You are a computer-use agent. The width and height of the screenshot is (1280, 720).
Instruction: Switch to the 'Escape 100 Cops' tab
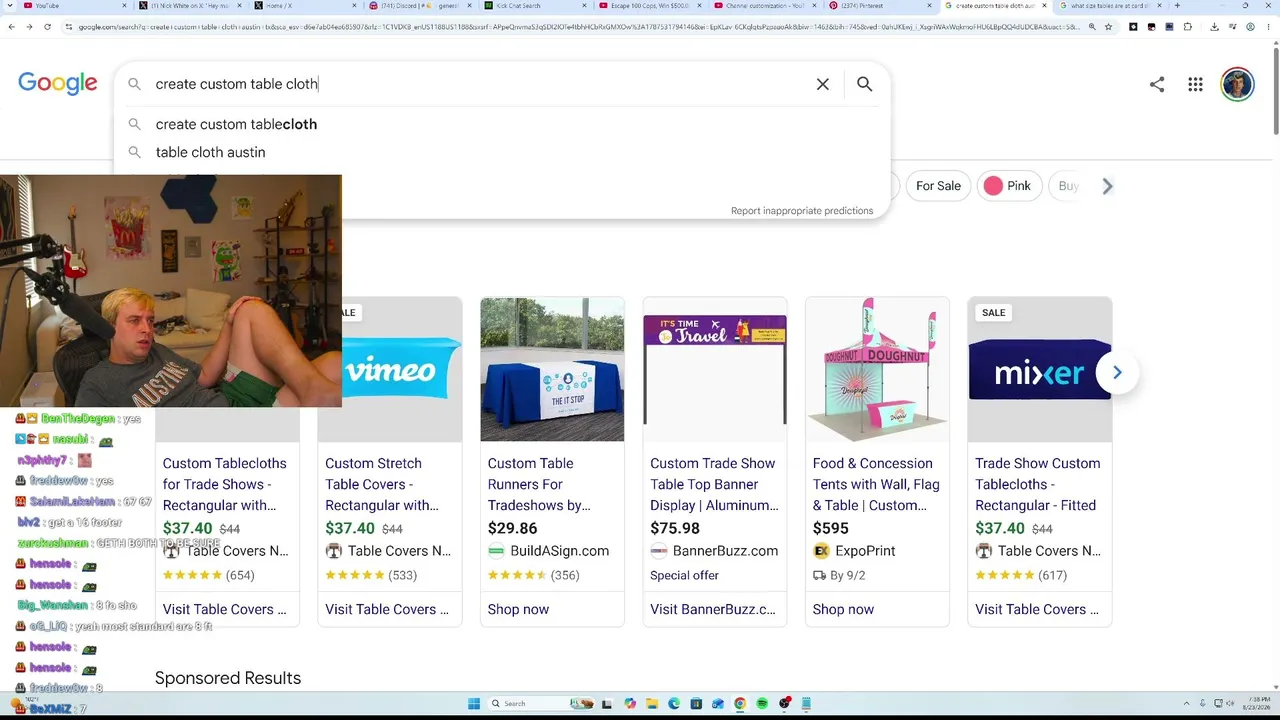click(650, 6)
